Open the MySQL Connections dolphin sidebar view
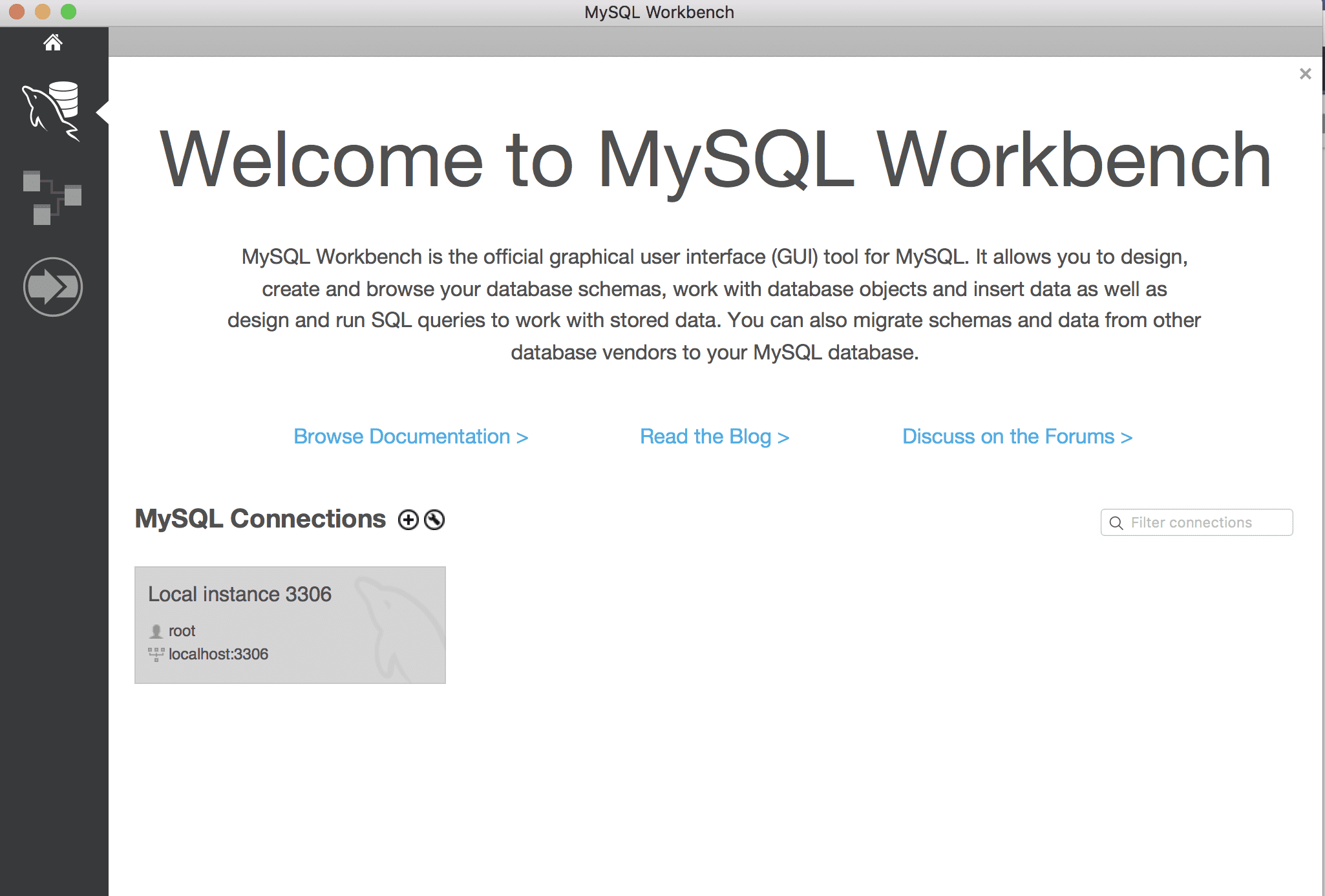Image resolution: width=1325 pixels, height=896 pixels. (x=51, y=111)
